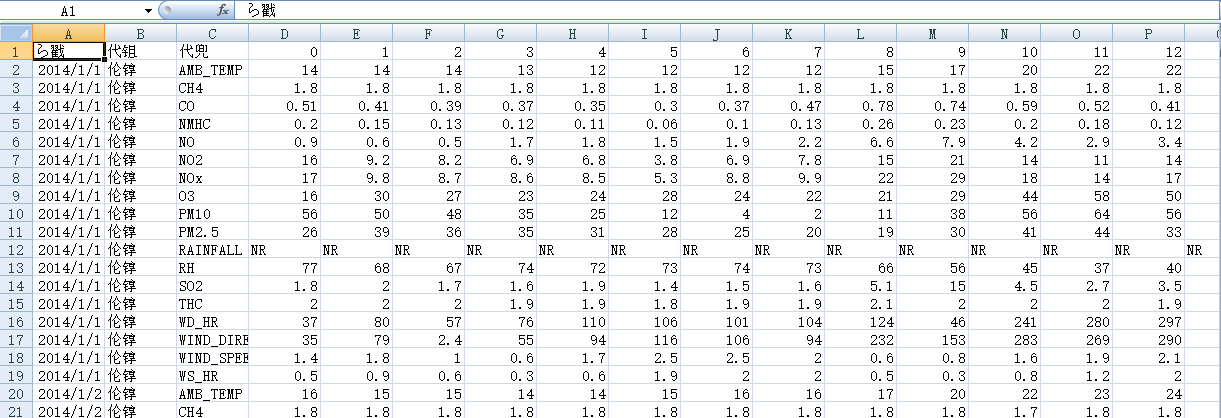Select column B header
This screenshot has width=1221, height=418.
pyautogui.click(x=140, y=33)
